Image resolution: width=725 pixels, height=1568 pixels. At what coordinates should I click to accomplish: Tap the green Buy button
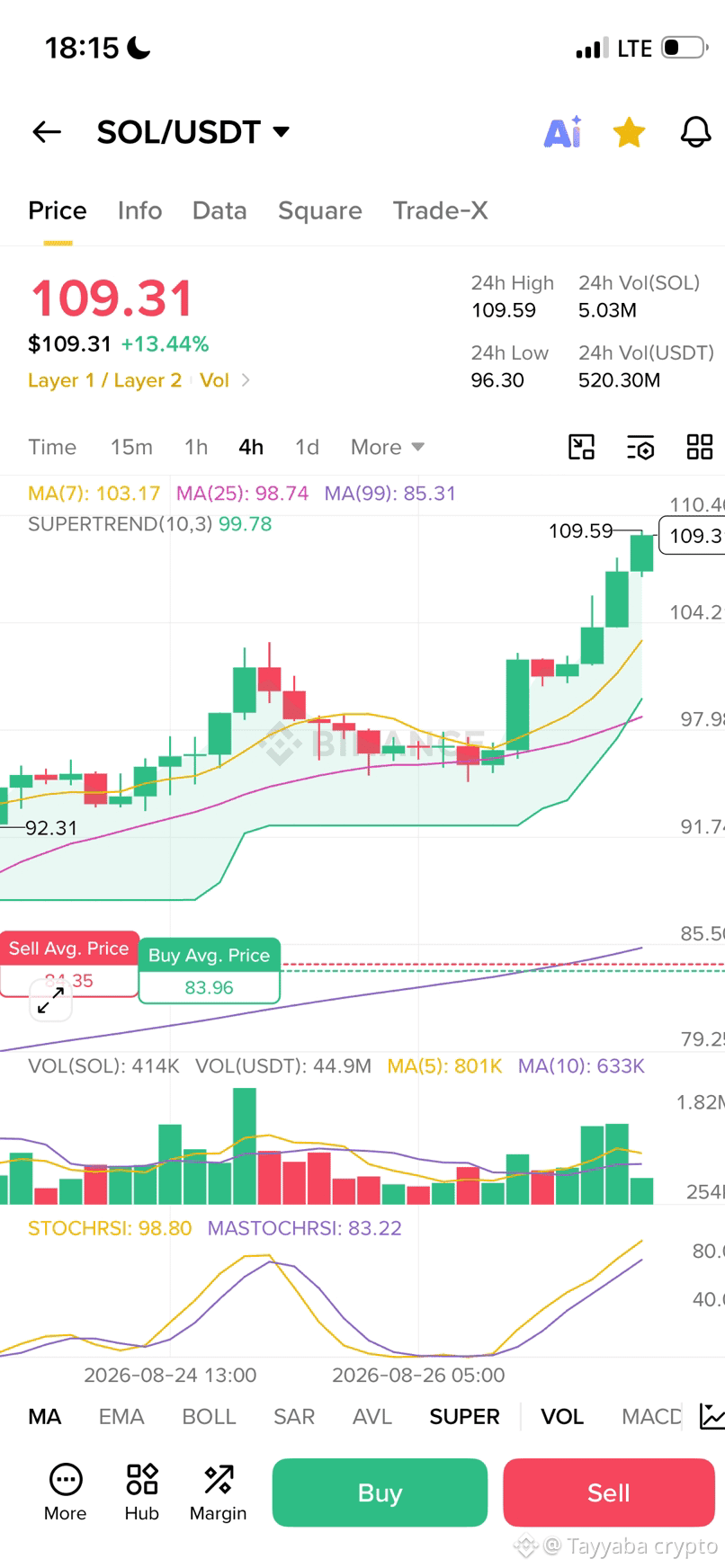click(x=380, y=1492)
